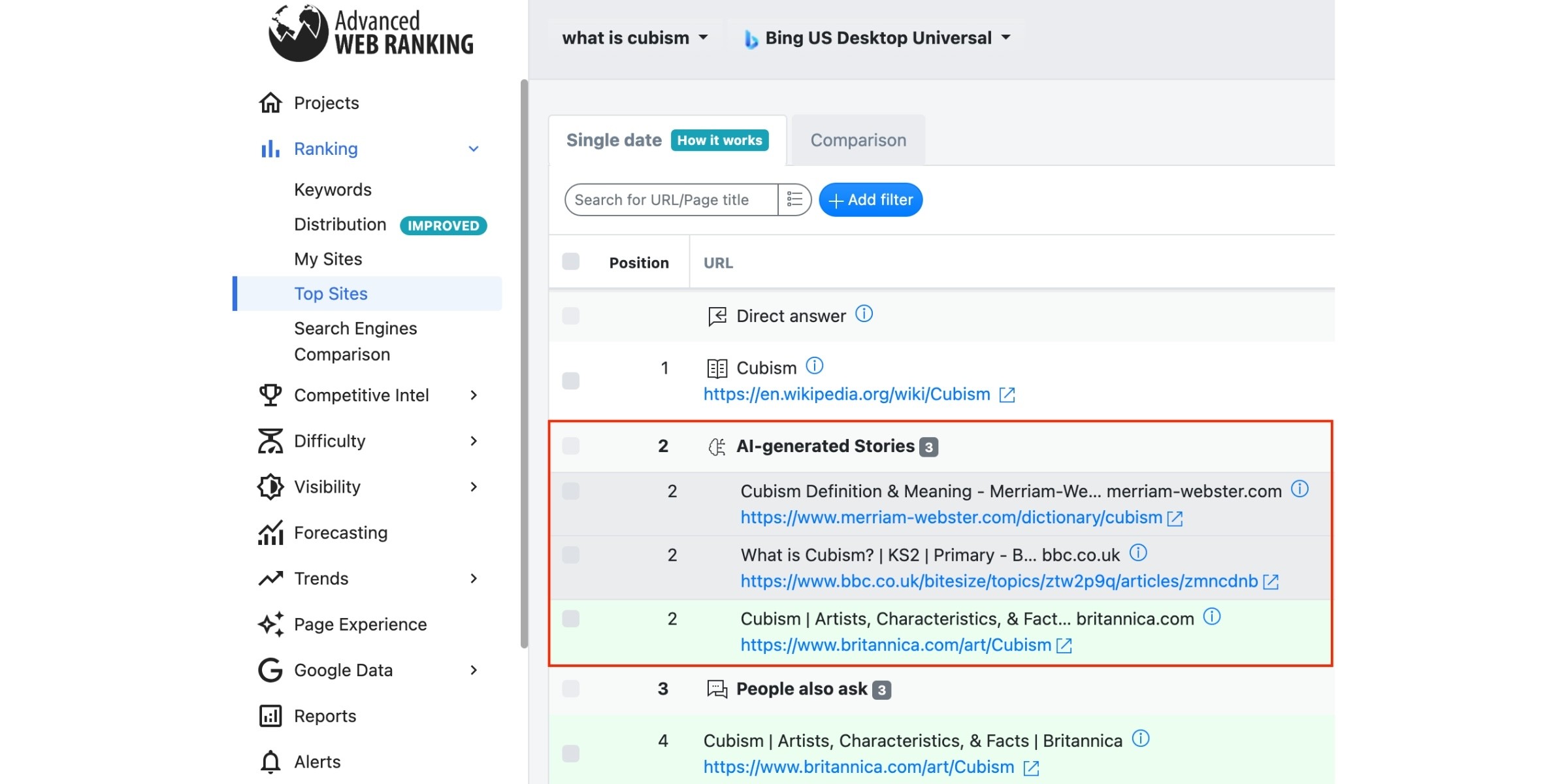The image size is (1568, 784).
Task: Click info icon for Merriam-Webster result
Action: (1300, 489)
